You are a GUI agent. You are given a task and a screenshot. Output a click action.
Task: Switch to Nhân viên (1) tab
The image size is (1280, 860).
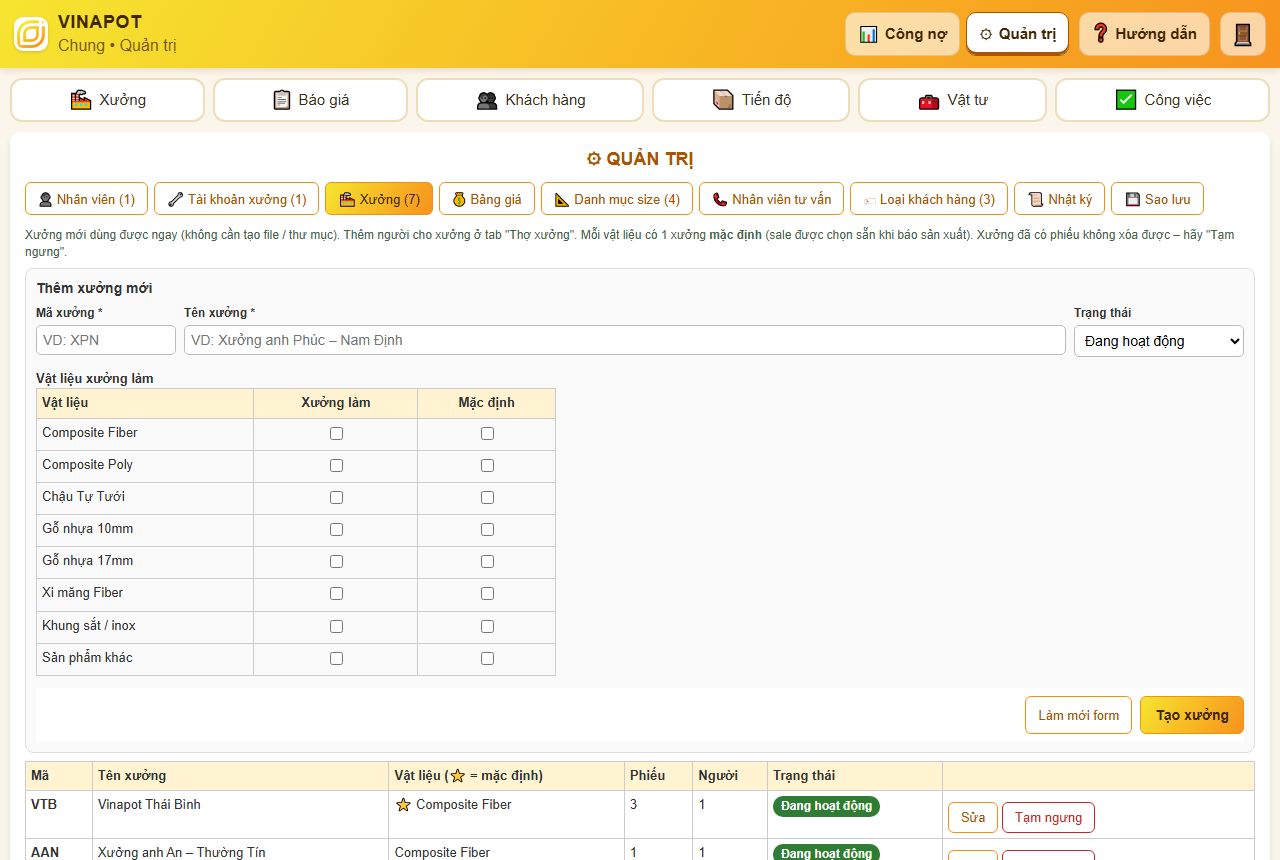coord(86,199)
